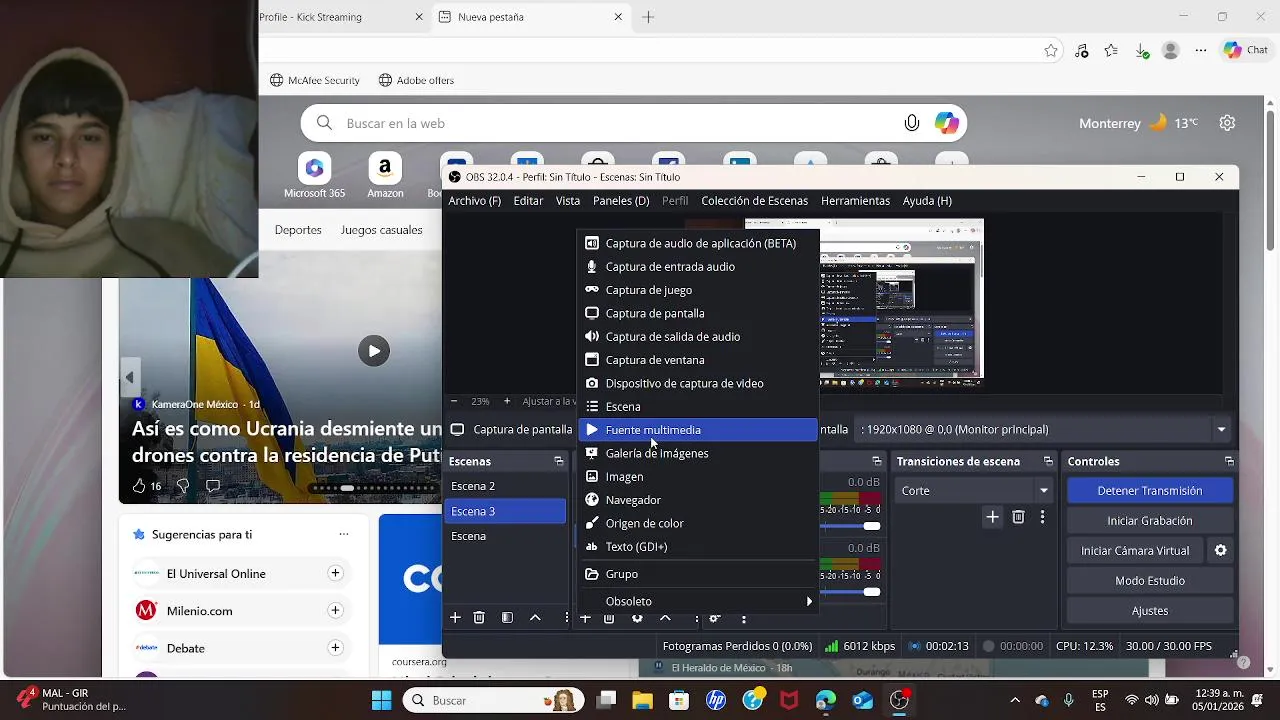Click the voice search microphone in Edge
Viewport: 1280px width, 720px height.
coord(912,123)
